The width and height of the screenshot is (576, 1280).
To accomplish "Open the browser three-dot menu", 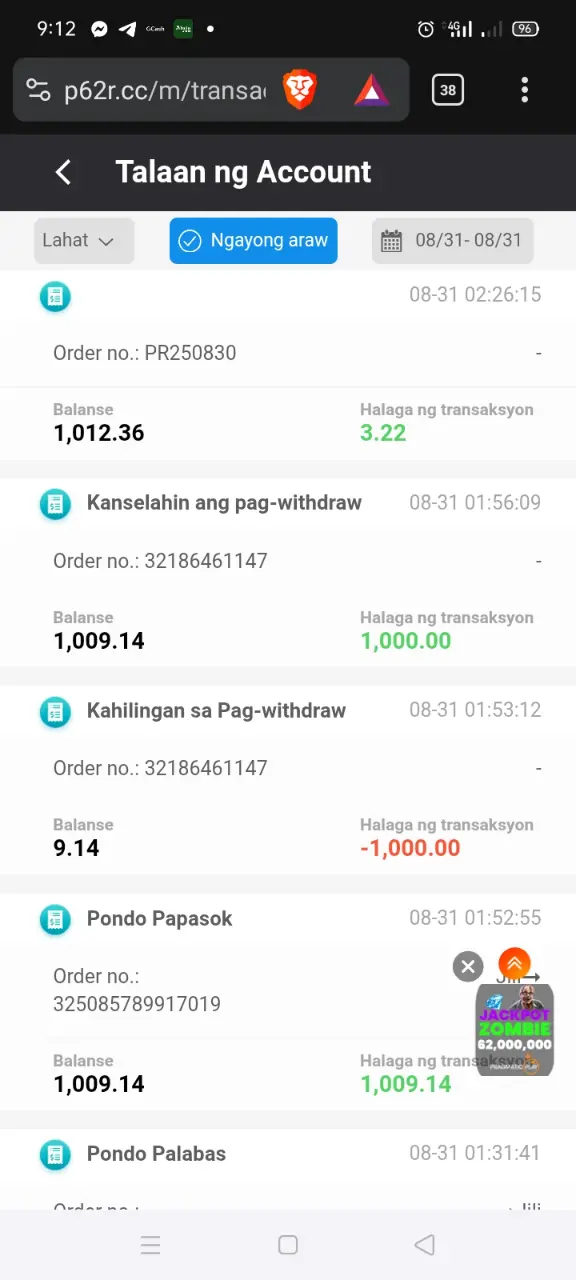I will [524, 90].
